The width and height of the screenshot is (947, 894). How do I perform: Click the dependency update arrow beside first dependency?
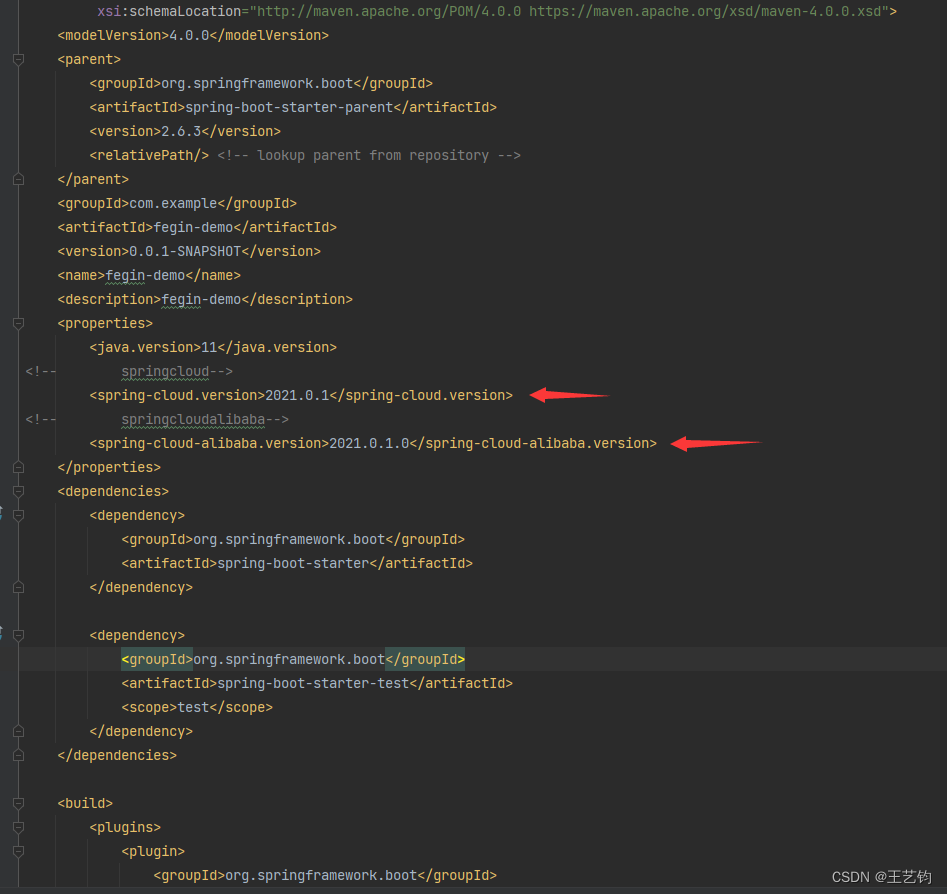coord(4,513)
